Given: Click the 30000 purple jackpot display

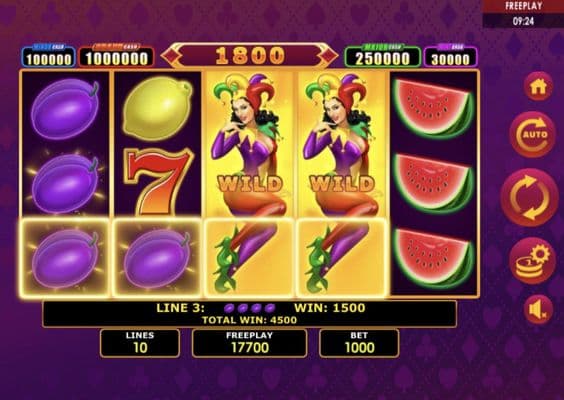Looking at the screenshot, I should coord(450,58).
